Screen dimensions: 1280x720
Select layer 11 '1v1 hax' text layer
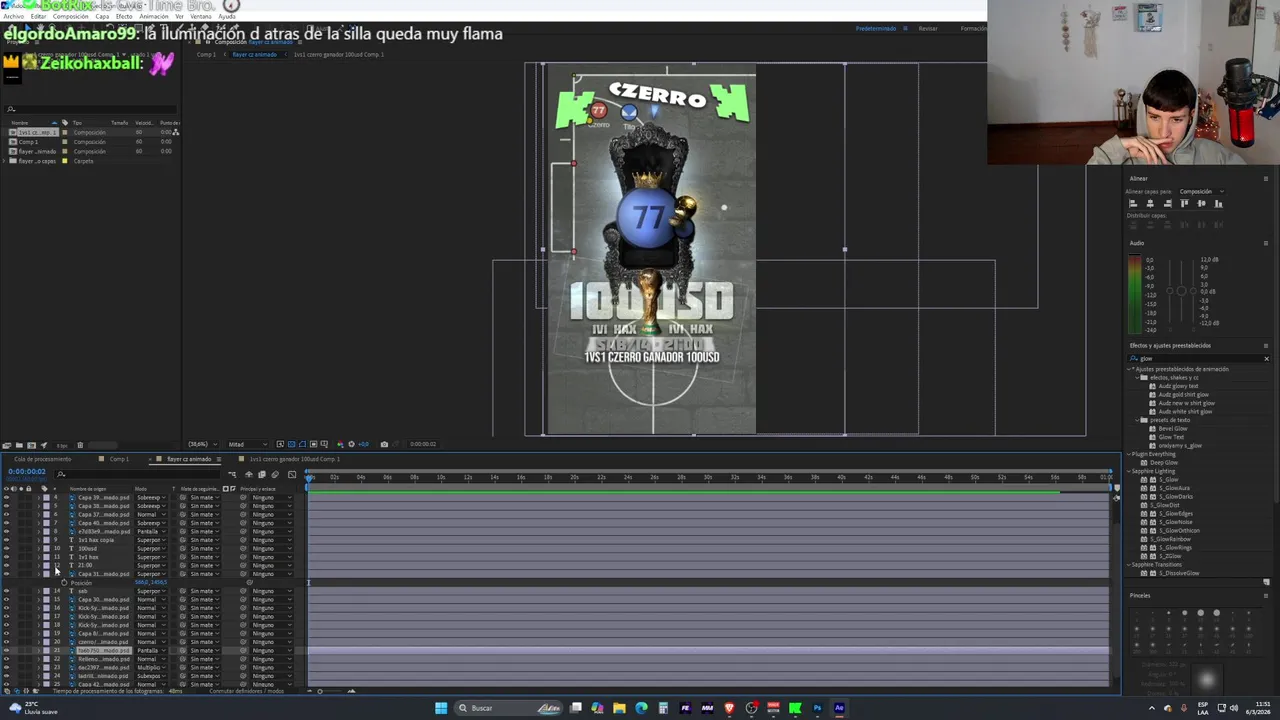coord(88,557)
